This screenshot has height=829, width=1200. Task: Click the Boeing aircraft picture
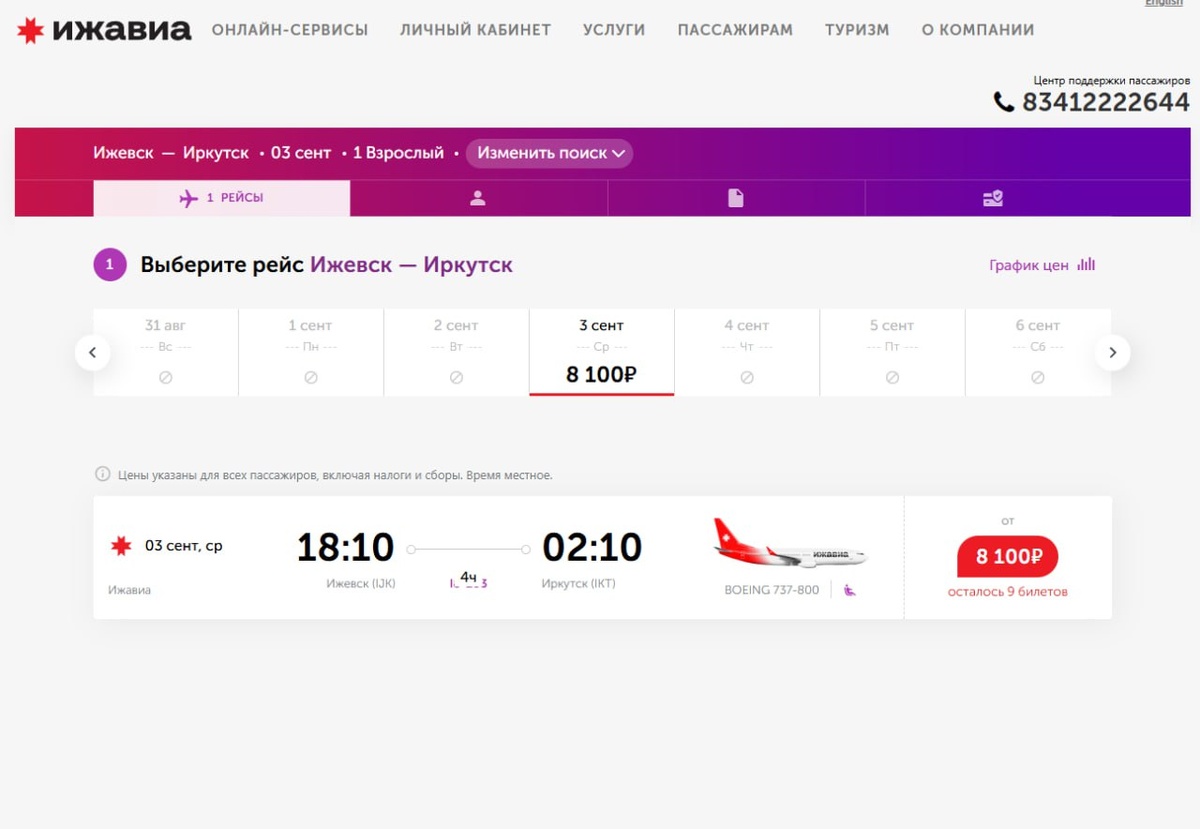[790, 543]
